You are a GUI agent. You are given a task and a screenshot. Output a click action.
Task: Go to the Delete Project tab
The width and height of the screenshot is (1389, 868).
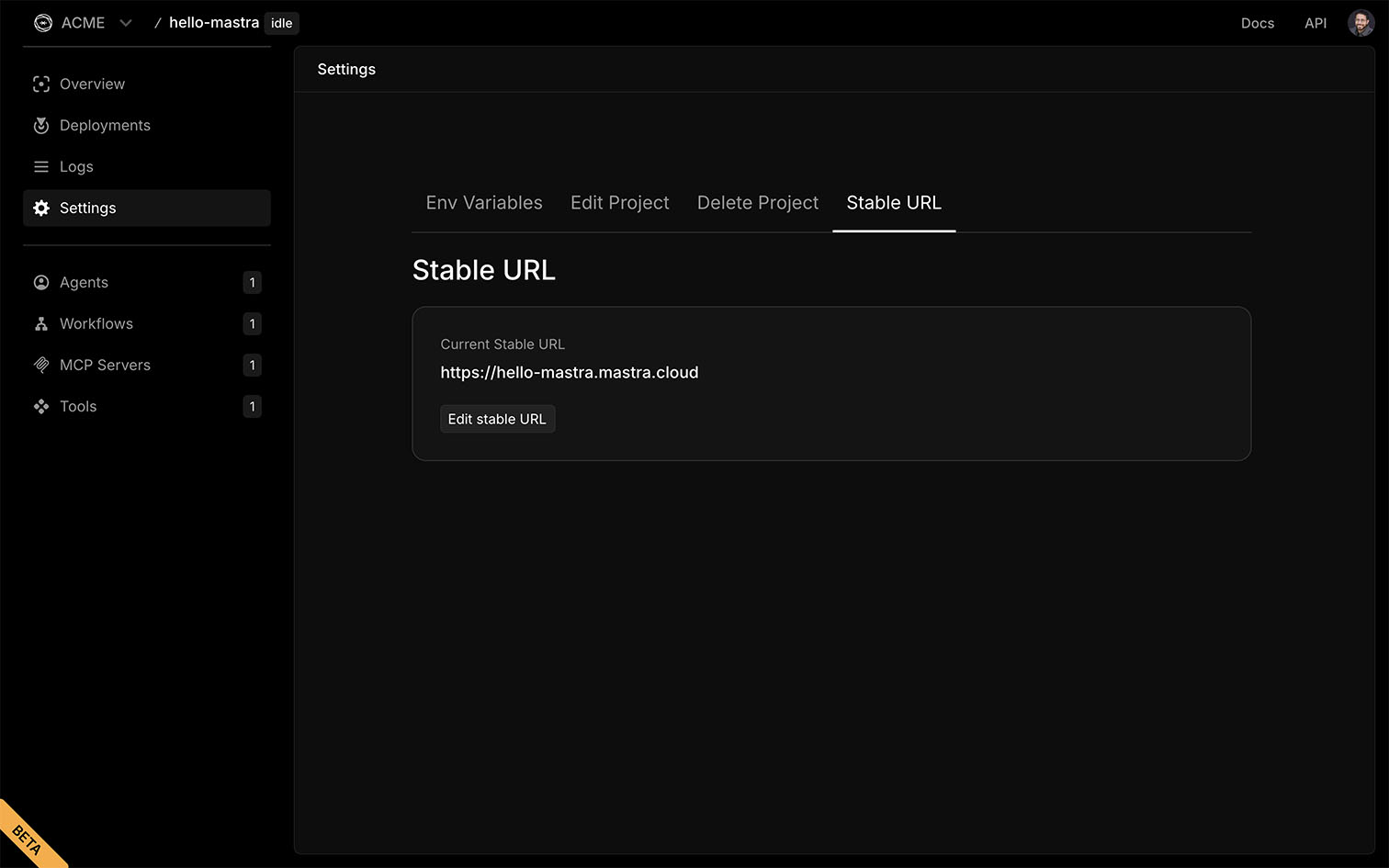[758, 203]
